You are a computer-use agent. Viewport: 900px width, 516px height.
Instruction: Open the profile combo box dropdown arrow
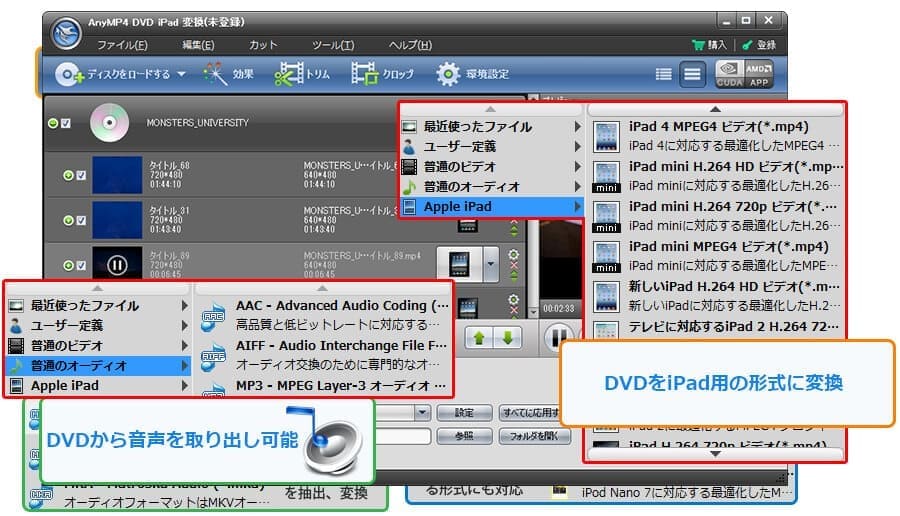pyautogui.click(x=422, y=413)
